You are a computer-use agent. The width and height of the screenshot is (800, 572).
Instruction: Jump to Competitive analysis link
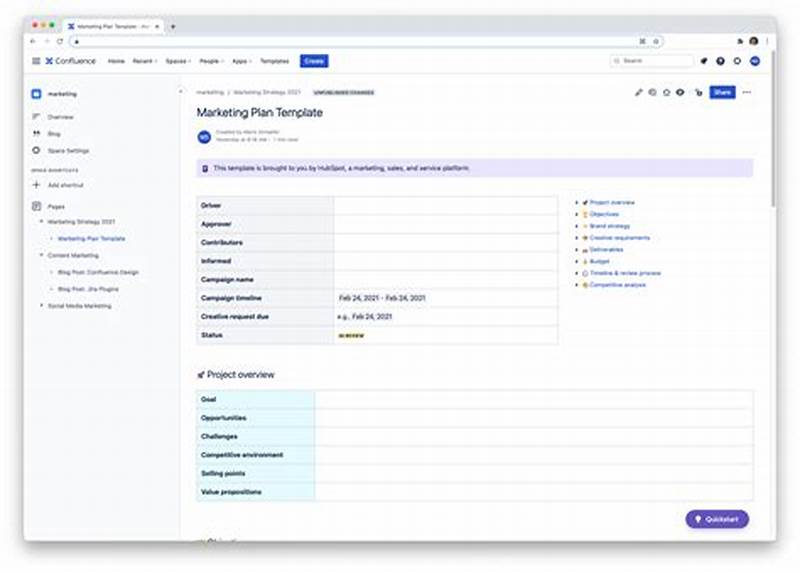[x=617, y=285]
